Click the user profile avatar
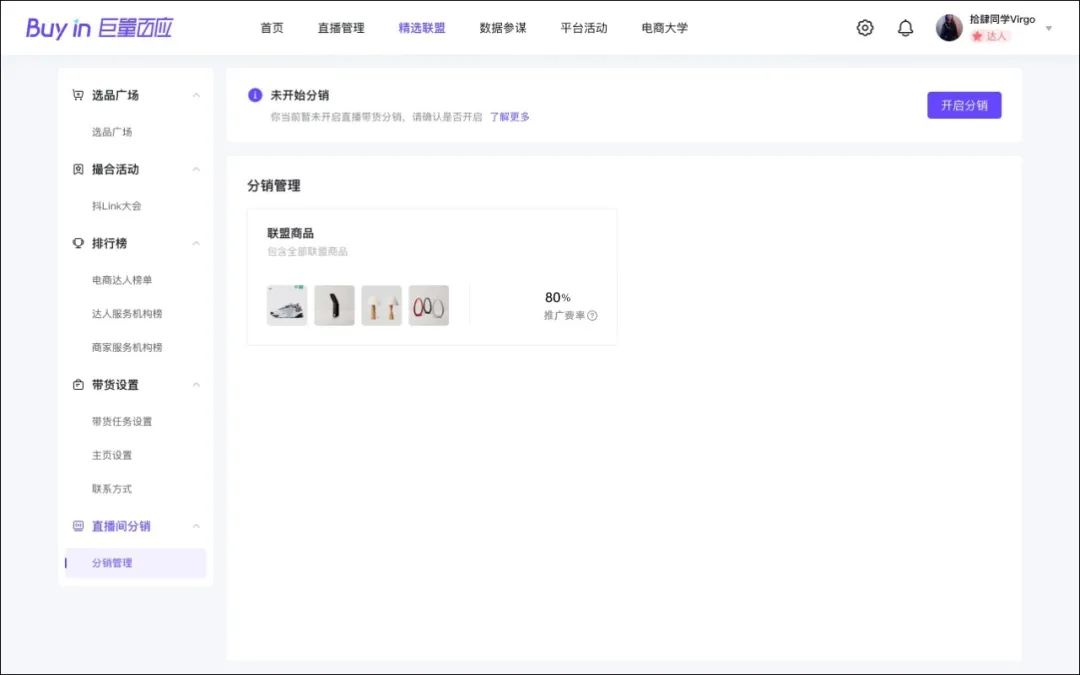1080x675 pixels. pyautogui.click(x=948, y=26)
